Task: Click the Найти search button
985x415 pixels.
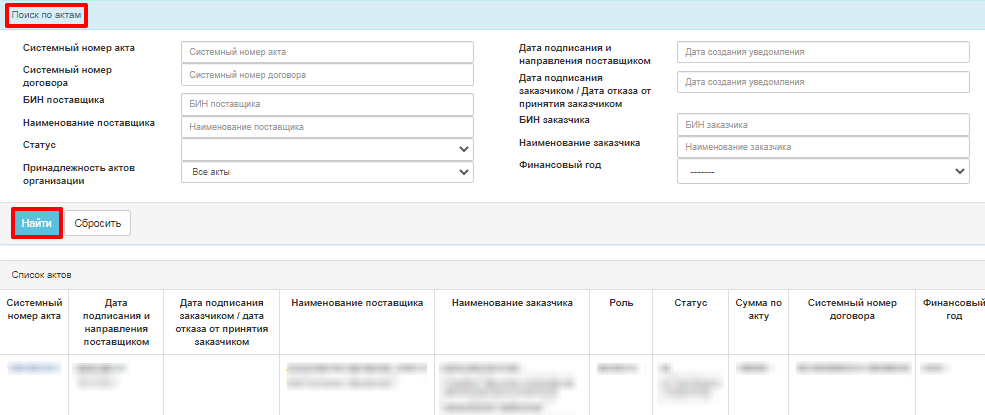Action: point(37,223)
